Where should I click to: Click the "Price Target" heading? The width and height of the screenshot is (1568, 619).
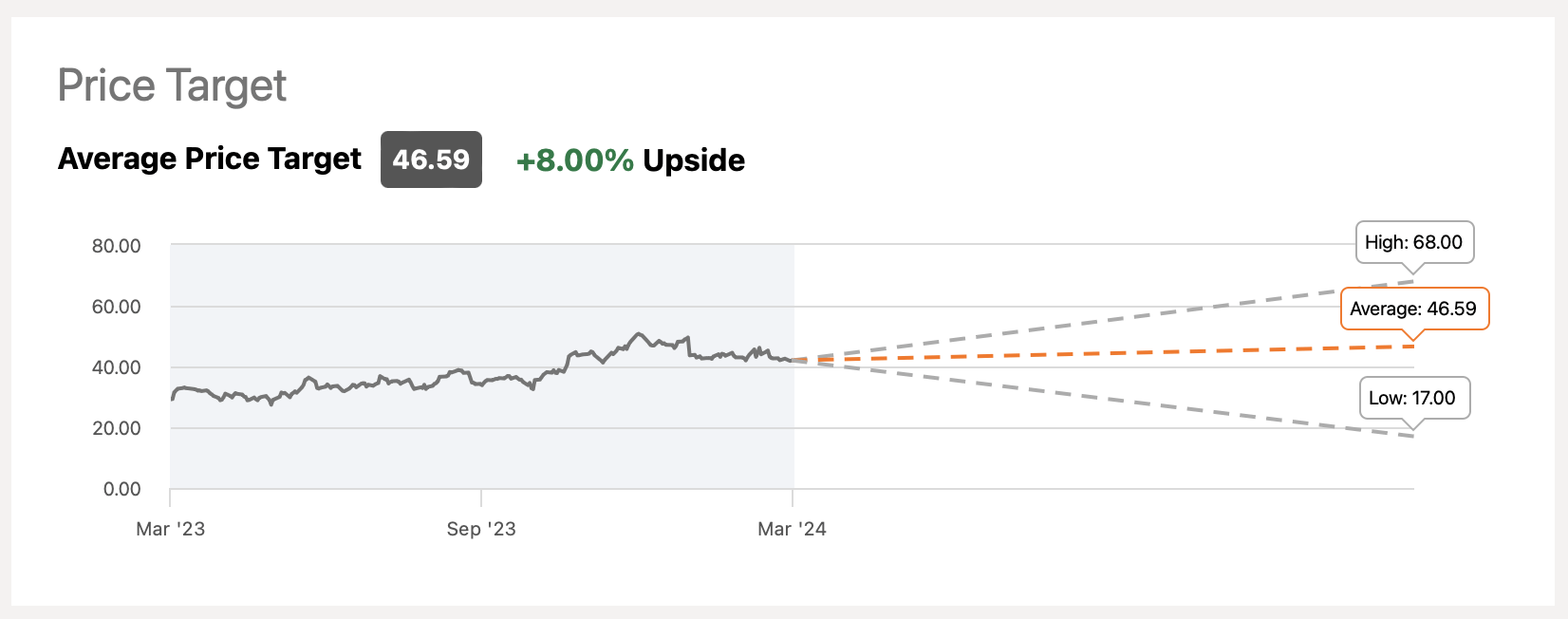(x=172, y=86)
